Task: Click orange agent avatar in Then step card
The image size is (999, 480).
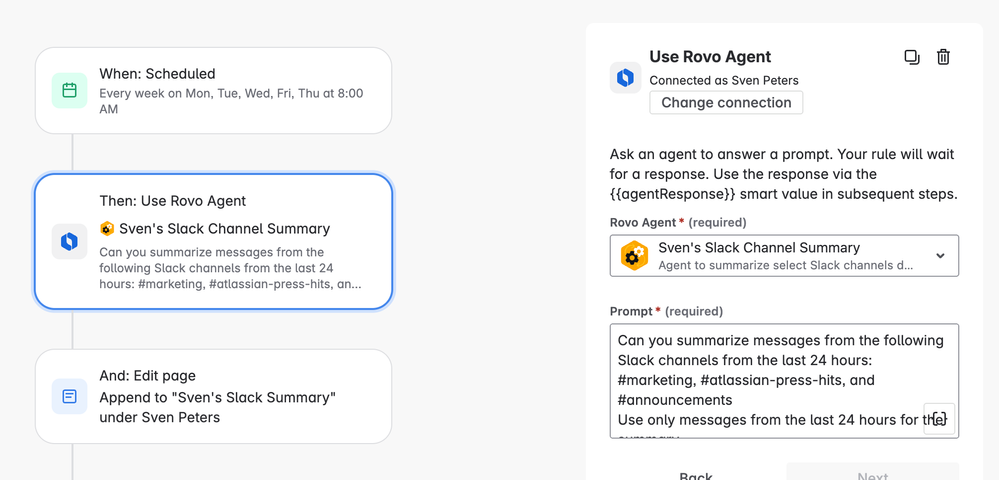Action: click(x=107, y=229)
